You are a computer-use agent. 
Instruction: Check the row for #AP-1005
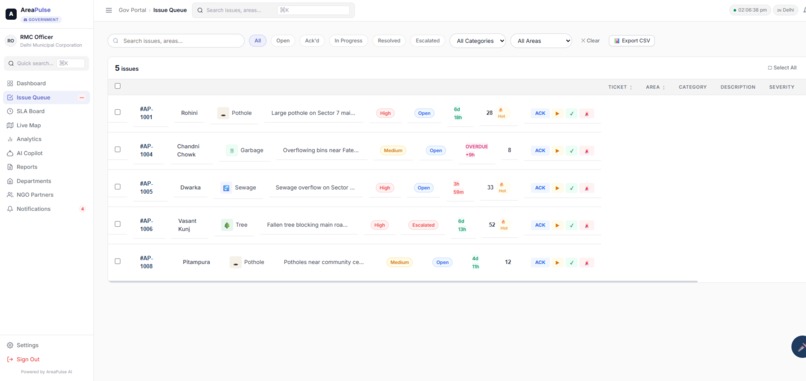(x=118, y=187)
